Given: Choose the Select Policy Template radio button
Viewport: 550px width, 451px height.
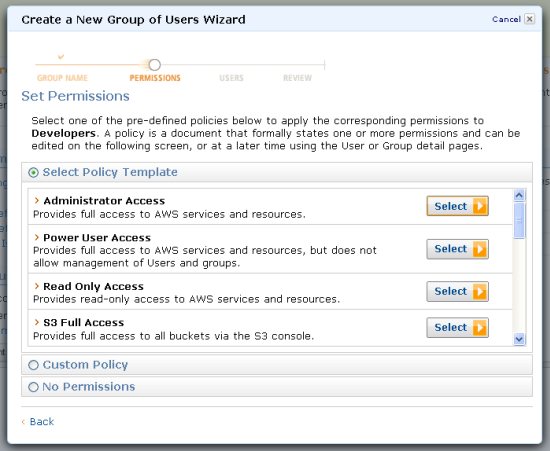Looking at the screenshot, I should click(x=33, y=173).
